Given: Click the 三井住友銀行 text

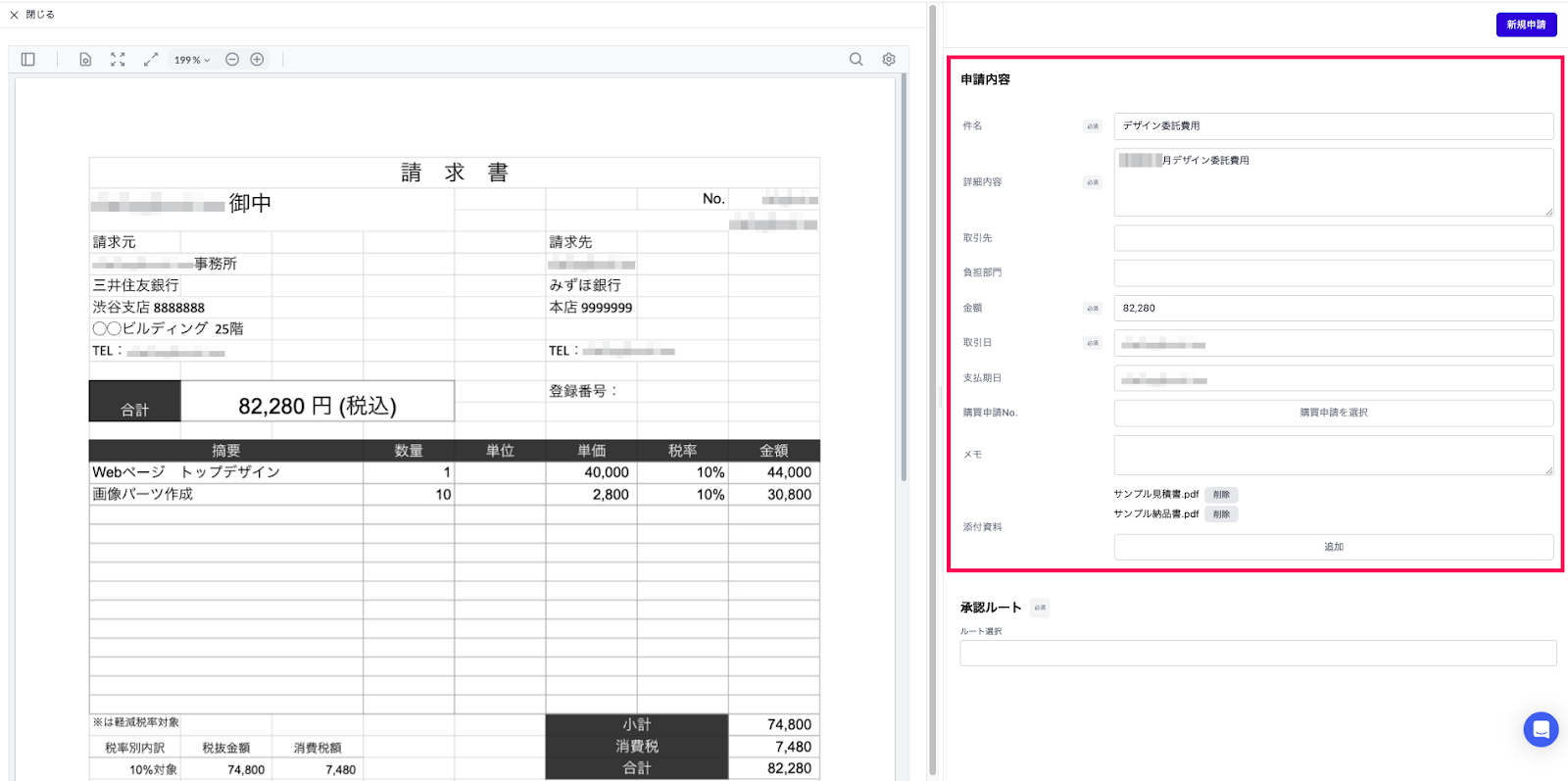Looking at the screenshot, I should [x=136, y=285].
